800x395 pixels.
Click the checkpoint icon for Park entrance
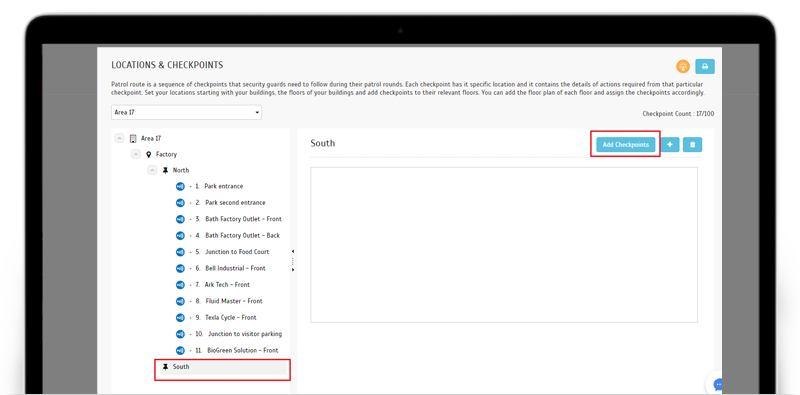pyautogui.click(x=180, y=186)
